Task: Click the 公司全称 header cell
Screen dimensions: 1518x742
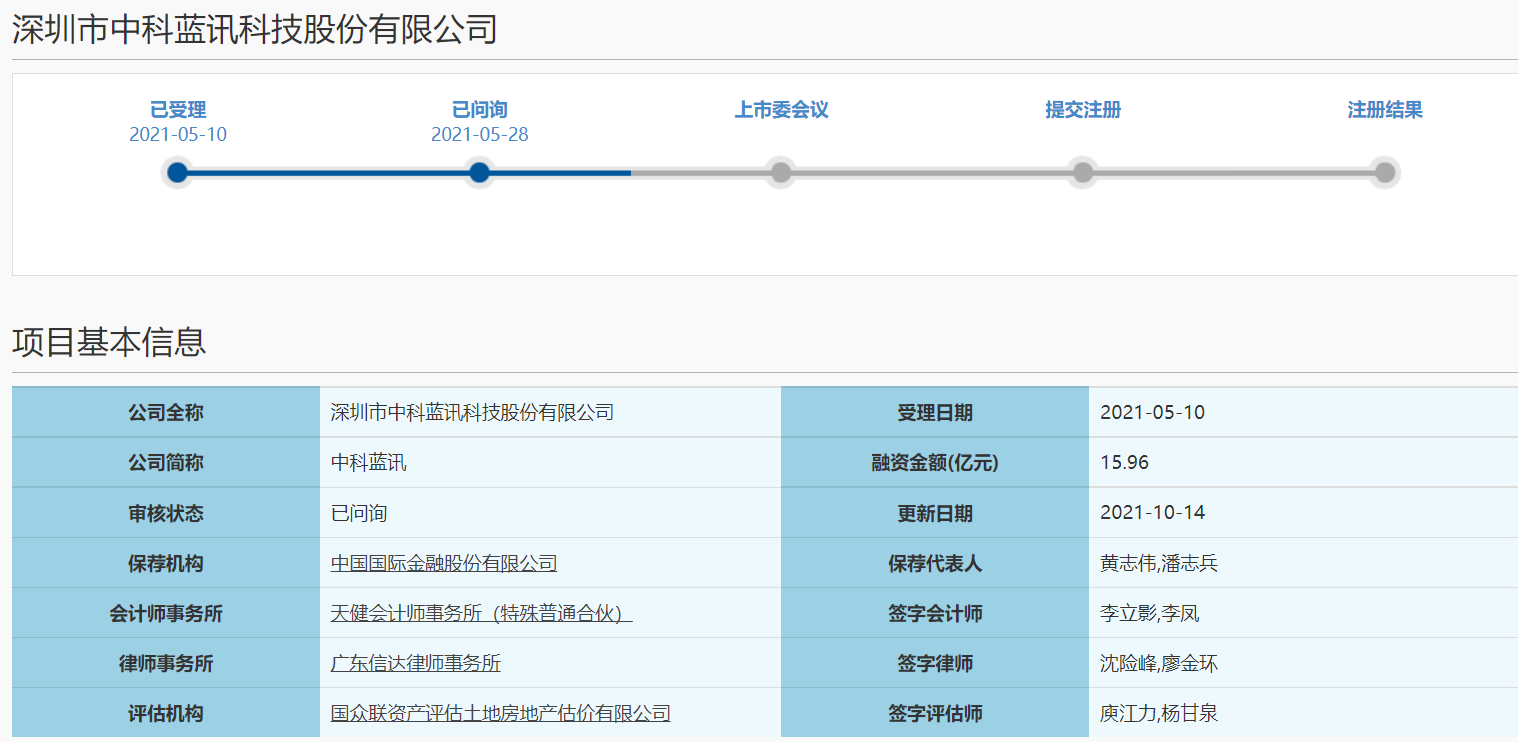Action: pyautogui.click(x=166, y=412)
